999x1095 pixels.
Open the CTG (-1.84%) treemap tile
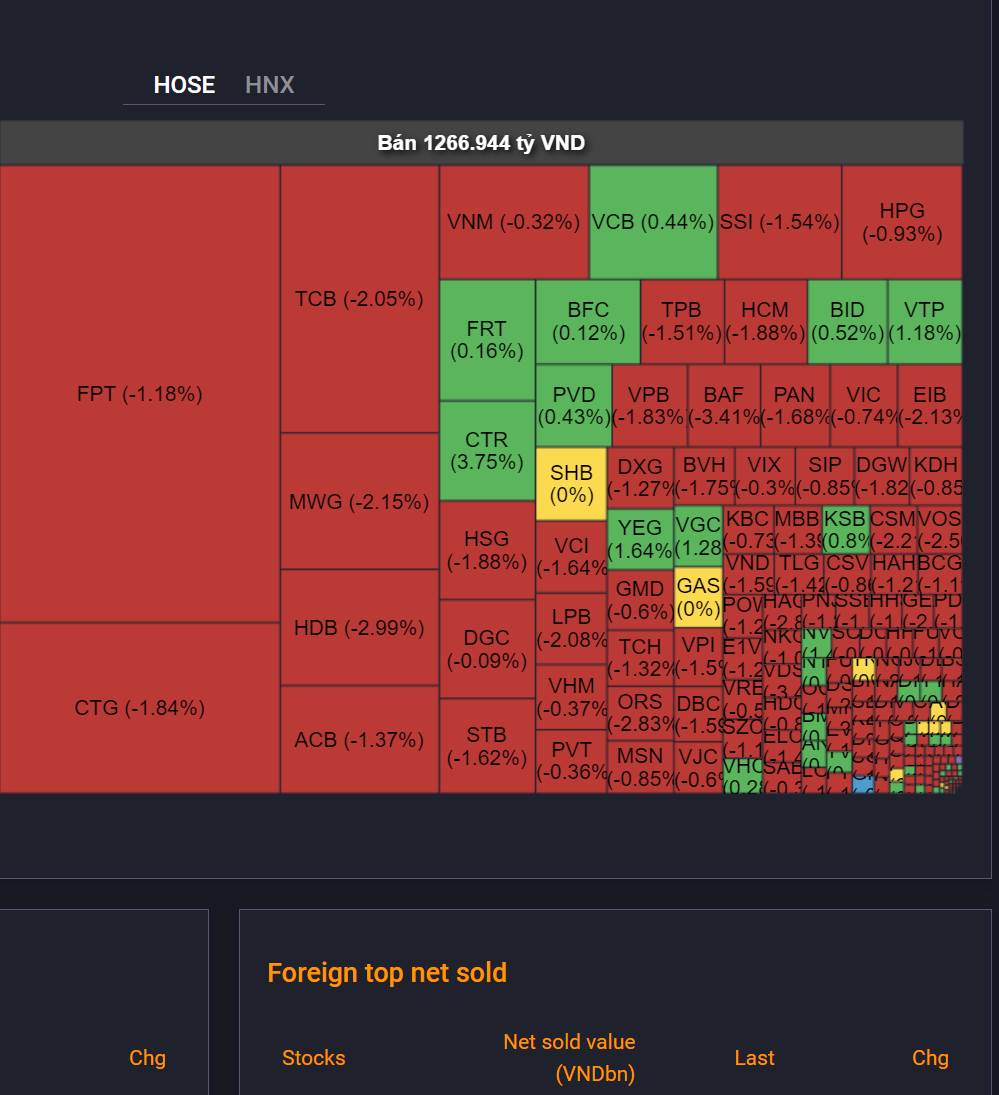tap(139, 708)
